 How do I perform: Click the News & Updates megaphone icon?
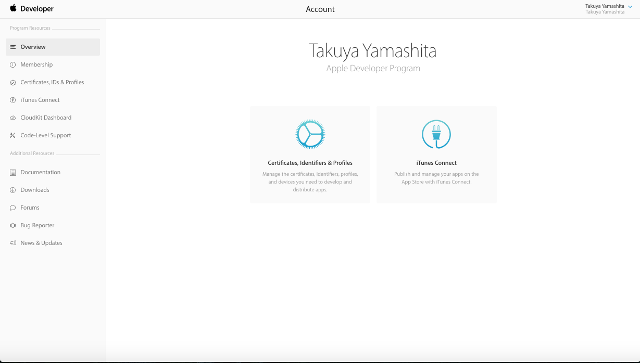(13, 243)
